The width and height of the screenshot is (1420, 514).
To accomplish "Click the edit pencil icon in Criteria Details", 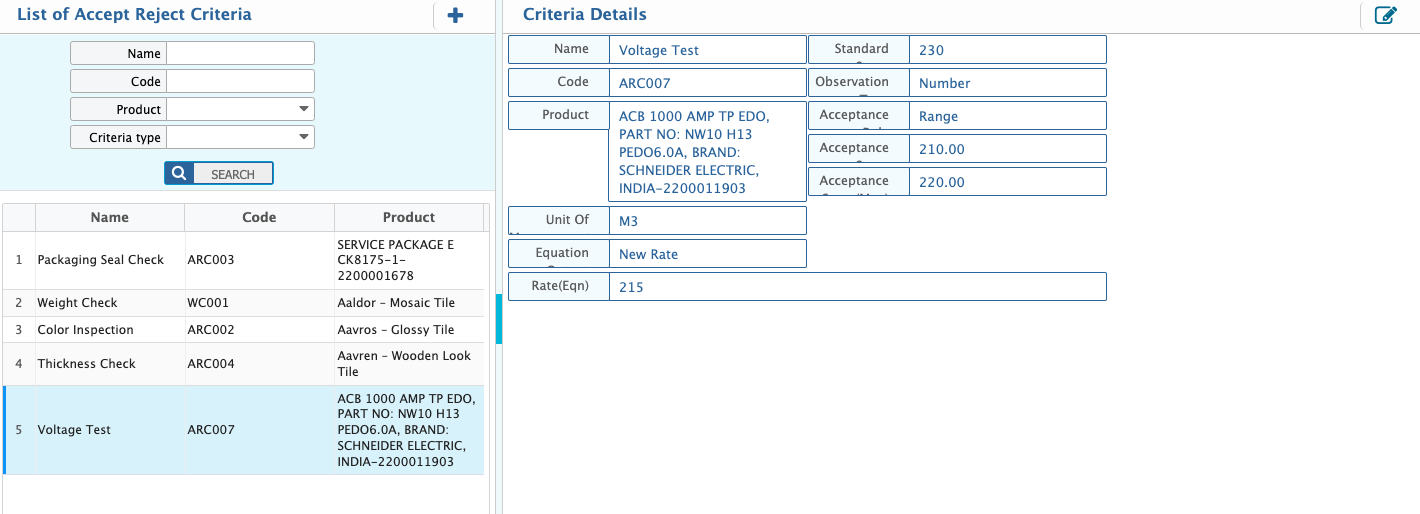I will pos(1385,15).
